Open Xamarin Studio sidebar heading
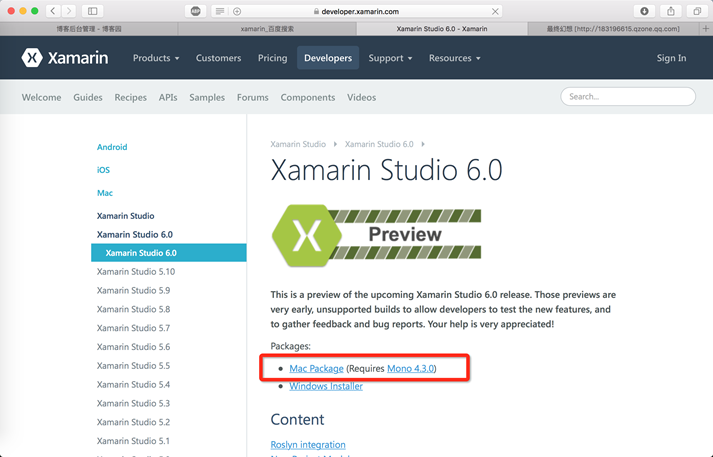 pyautogui.click(x=126, y=216)
